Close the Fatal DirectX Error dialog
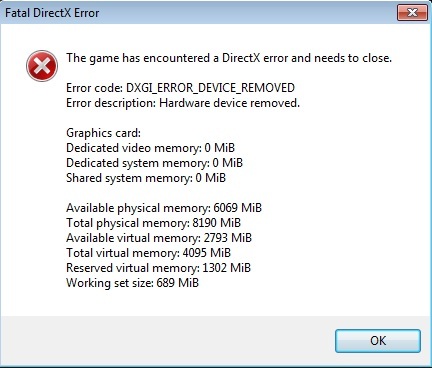Screen dimensions: 432x368 pos(412,13)
